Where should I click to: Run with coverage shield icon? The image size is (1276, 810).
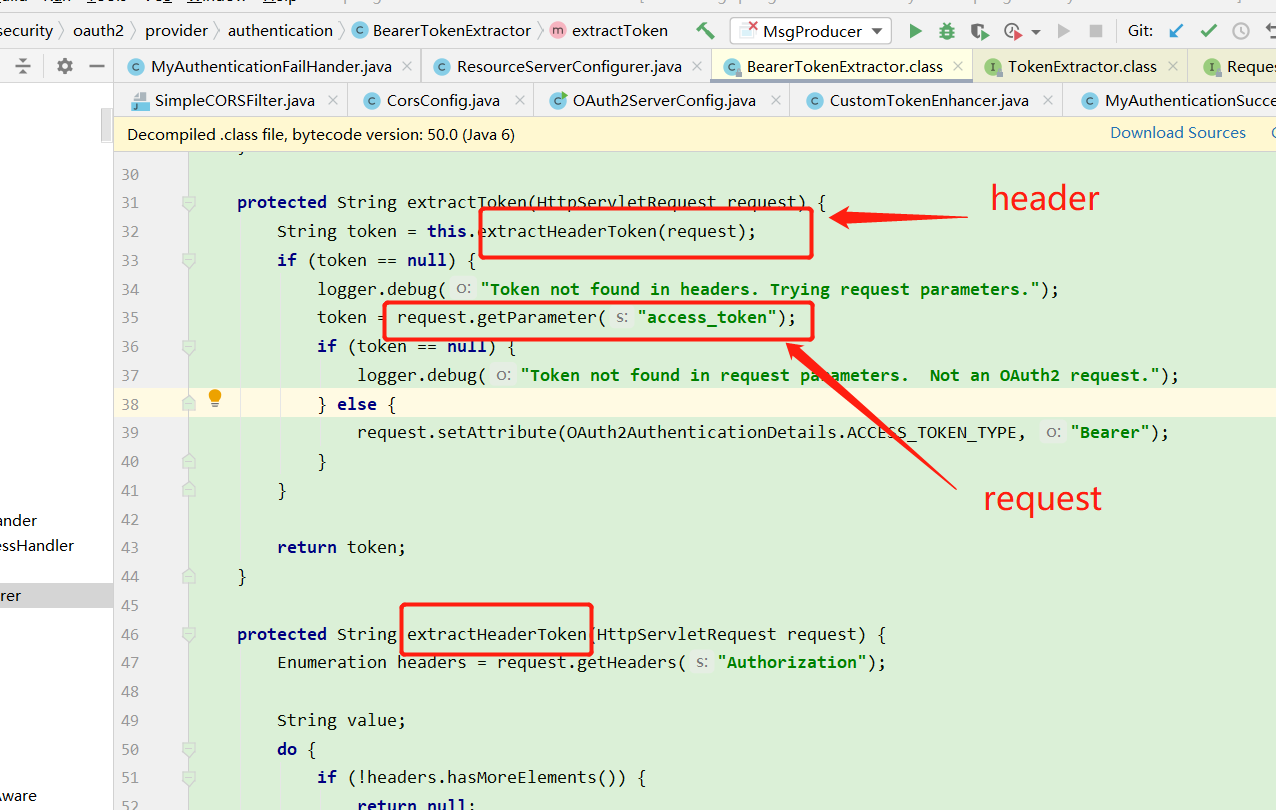tap(979, 31)
